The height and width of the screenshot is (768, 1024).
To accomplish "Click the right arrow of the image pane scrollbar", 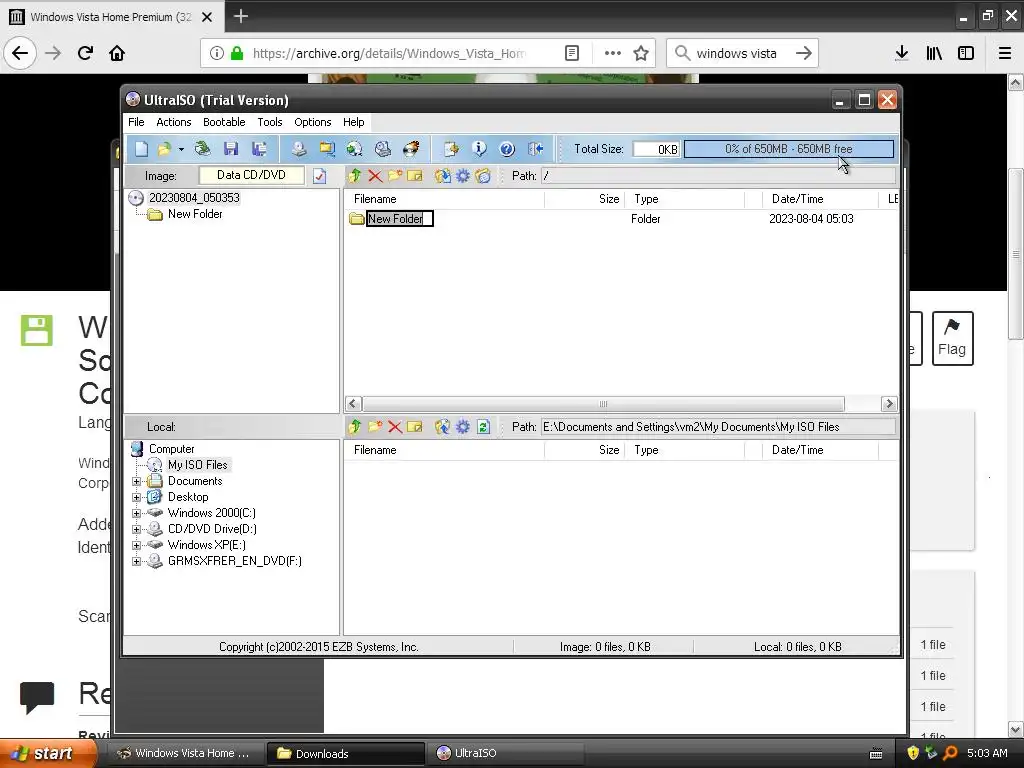I will (x=888, y=404).
